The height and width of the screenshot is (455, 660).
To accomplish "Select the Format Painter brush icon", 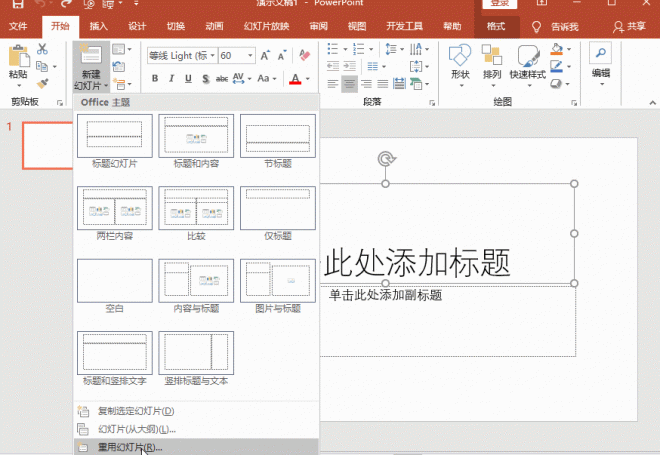I will (42, 83).
